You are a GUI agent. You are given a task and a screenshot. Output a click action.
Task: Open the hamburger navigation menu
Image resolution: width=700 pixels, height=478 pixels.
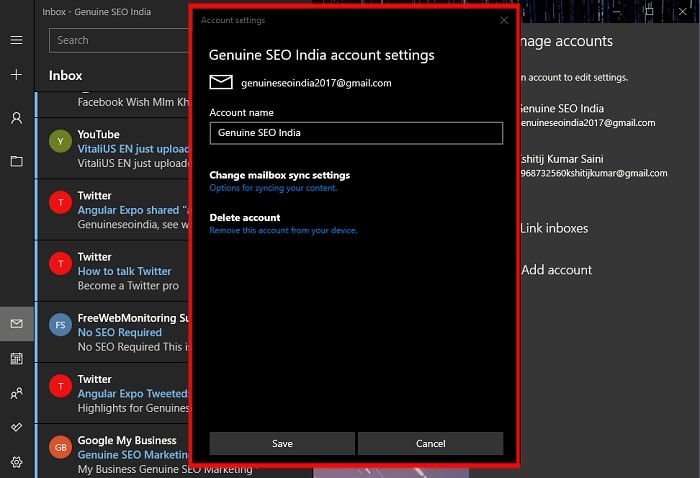[17, 40]
